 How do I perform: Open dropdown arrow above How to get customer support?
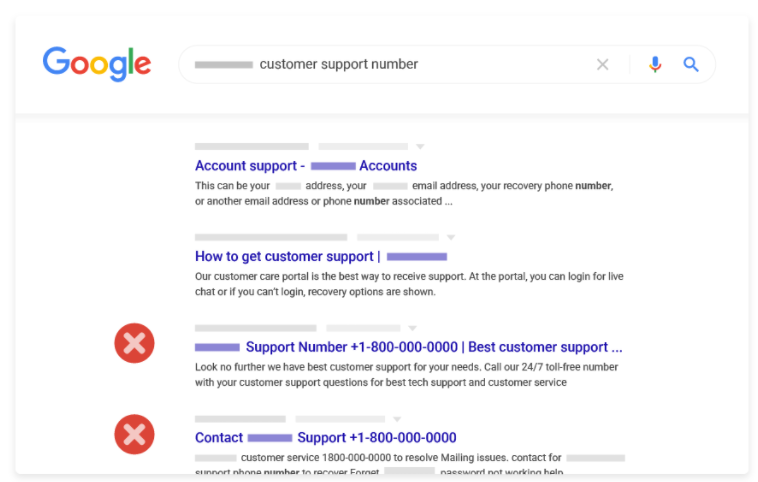(451, 238)
